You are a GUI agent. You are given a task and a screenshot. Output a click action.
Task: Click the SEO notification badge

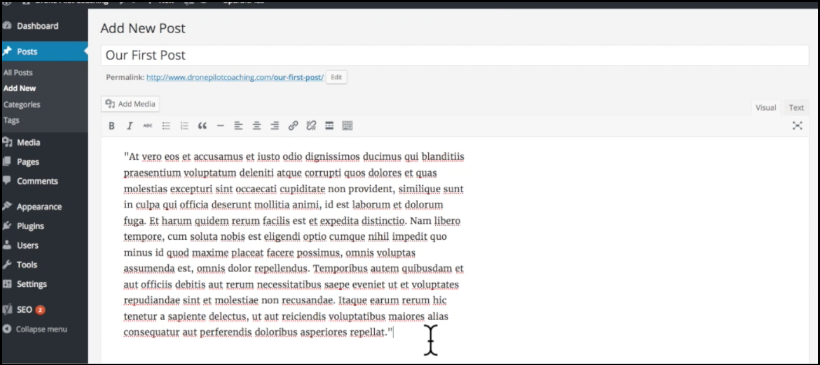coord(40,310)
